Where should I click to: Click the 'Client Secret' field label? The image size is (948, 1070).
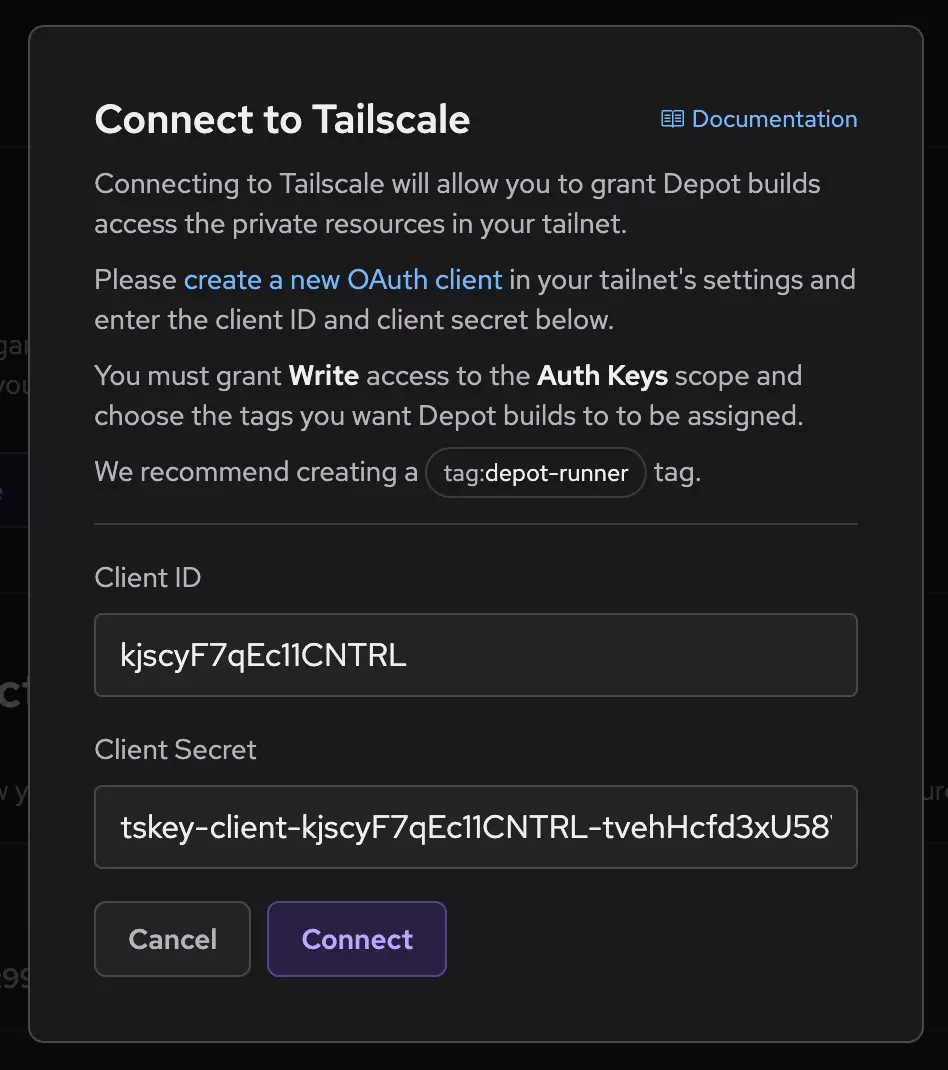pos(175,749)
